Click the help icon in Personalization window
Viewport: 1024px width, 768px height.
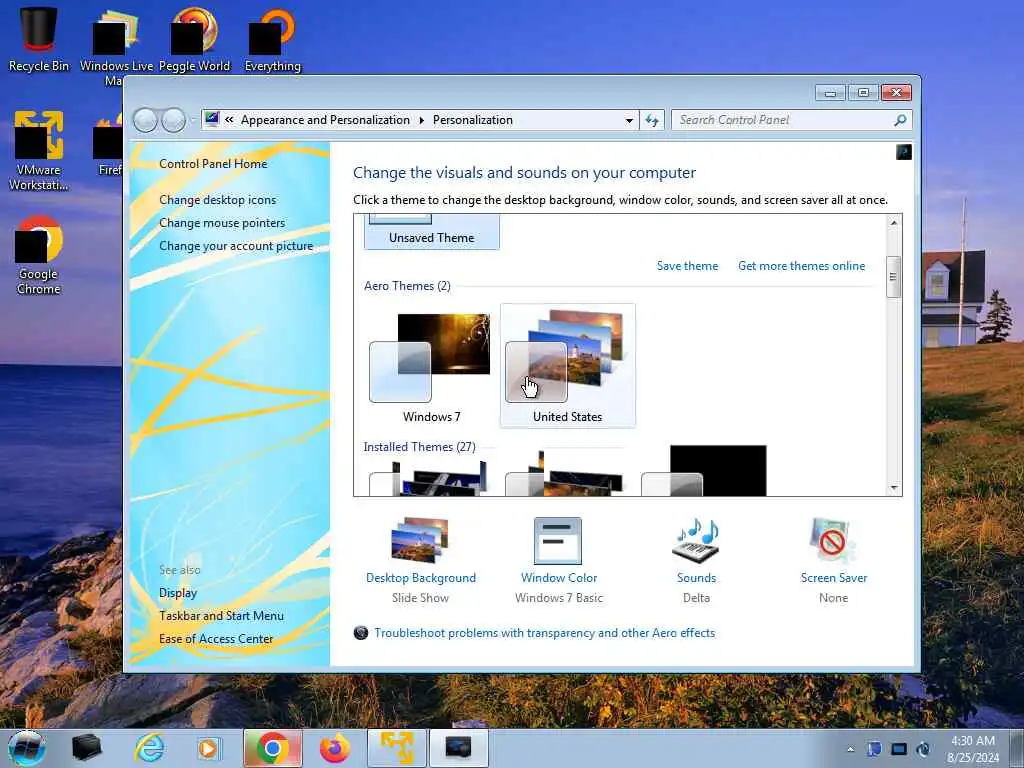pos(904,152)
